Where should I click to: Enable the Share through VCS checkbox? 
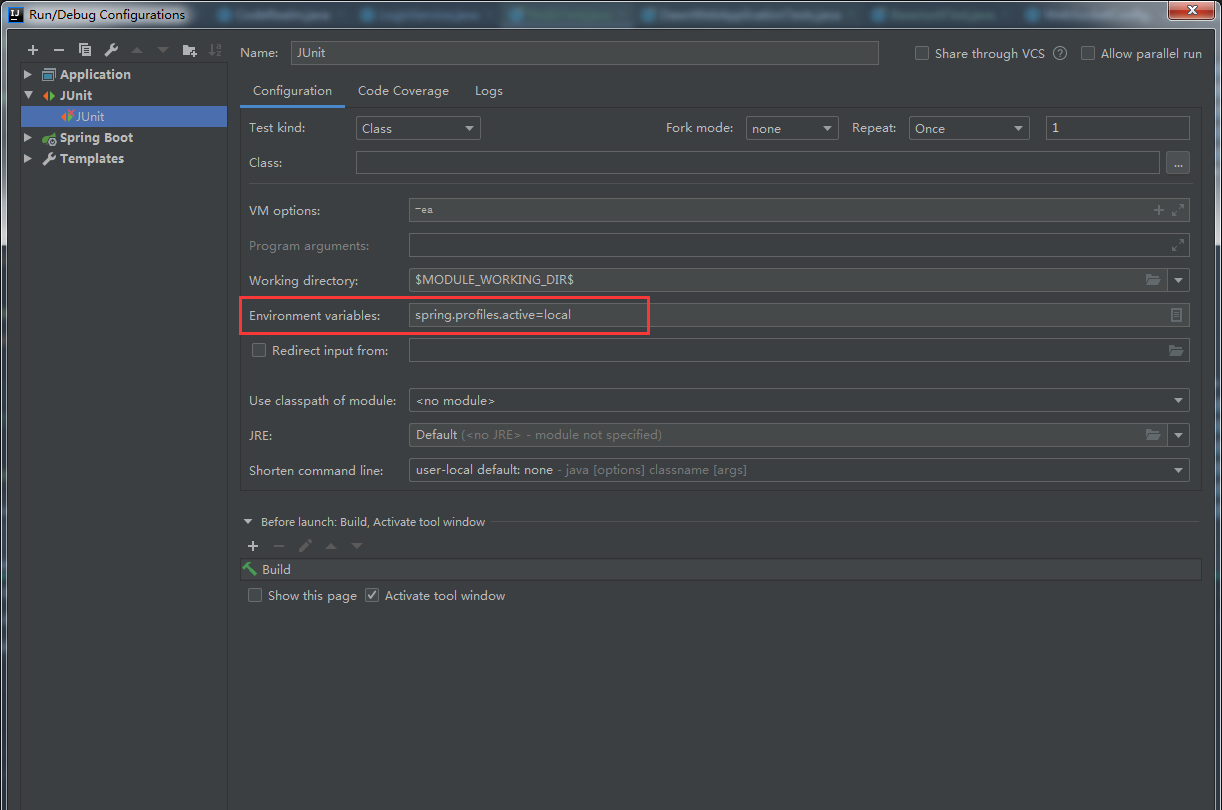pyautogui.click(x=922, y=54)
